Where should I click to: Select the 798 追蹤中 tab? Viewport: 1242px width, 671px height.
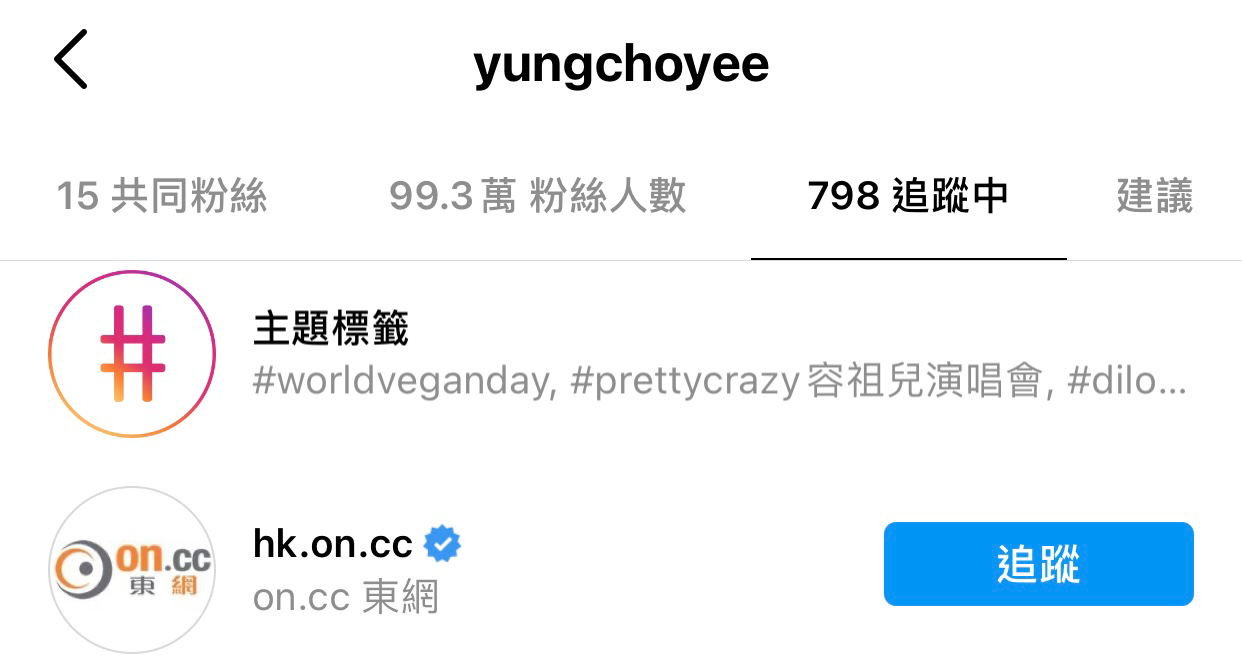(x=908, y=196)
